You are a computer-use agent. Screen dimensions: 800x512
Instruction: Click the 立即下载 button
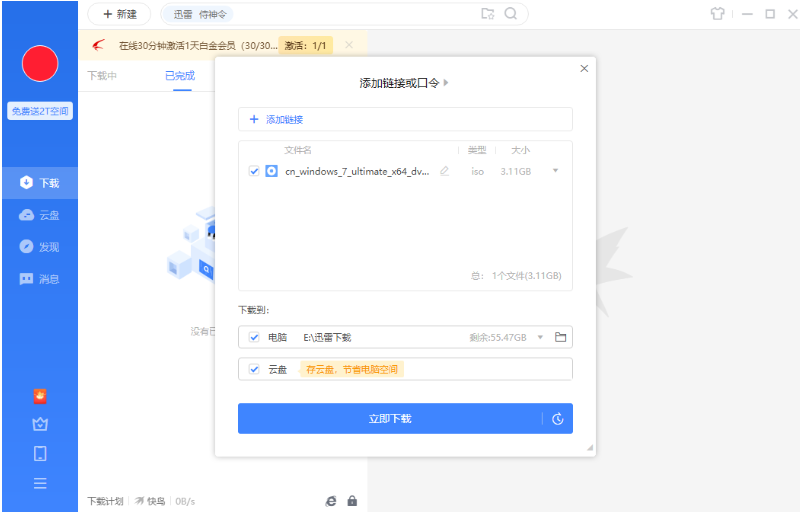[x=390, y=418]
